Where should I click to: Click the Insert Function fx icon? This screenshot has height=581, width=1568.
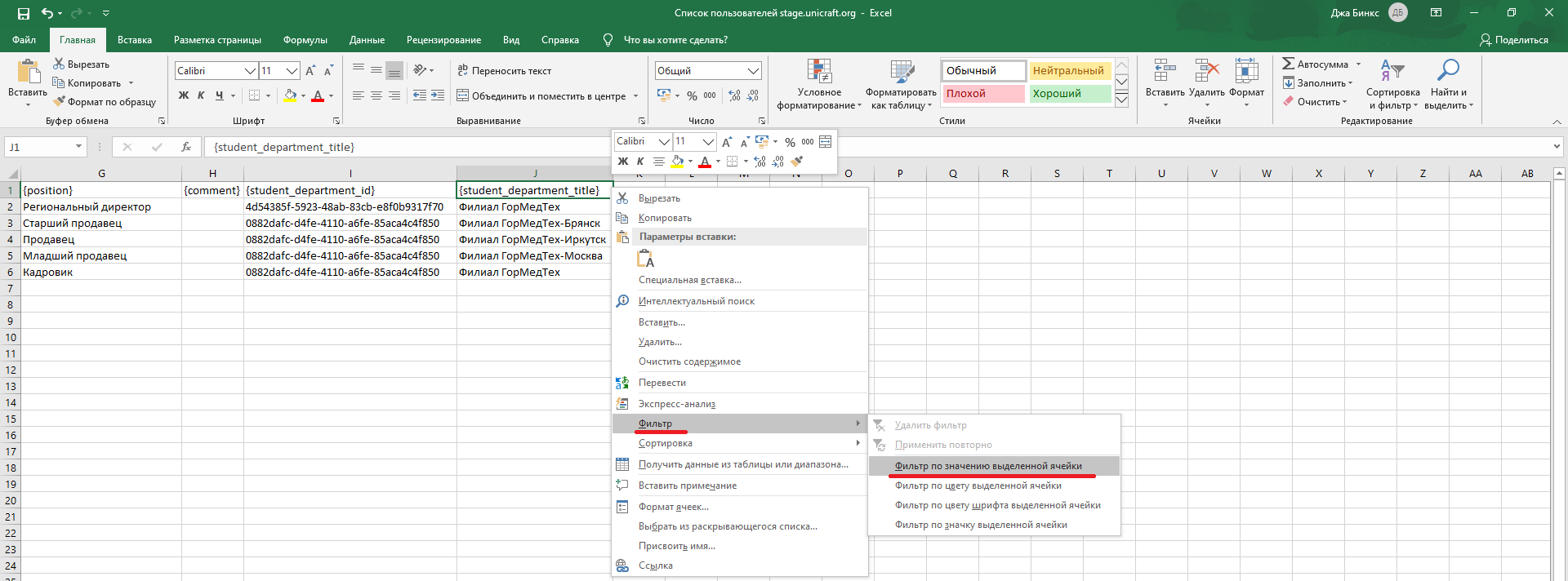coord(186,147)
